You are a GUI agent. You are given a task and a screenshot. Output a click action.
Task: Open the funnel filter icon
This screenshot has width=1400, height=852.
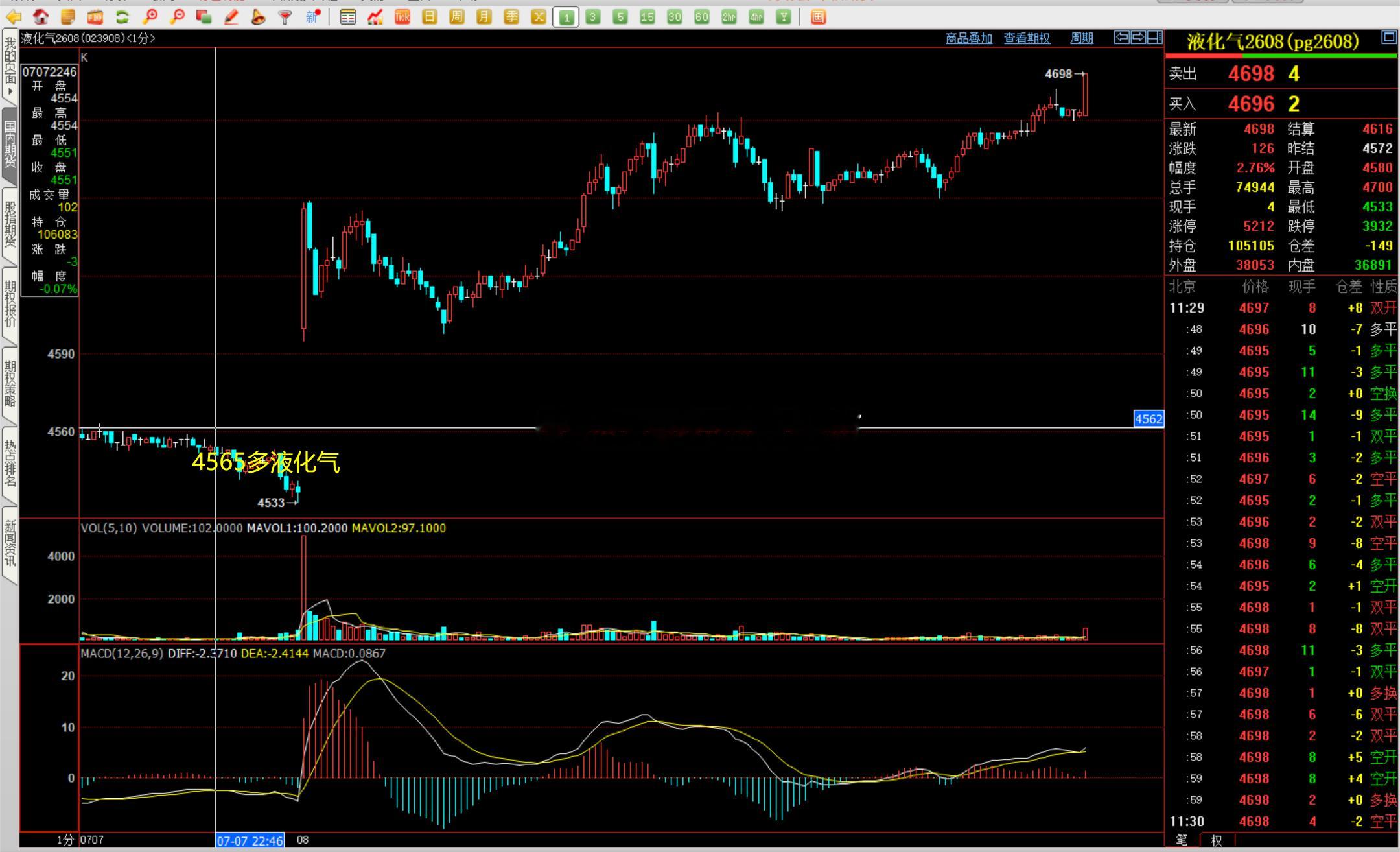click(x=285, y=17)
